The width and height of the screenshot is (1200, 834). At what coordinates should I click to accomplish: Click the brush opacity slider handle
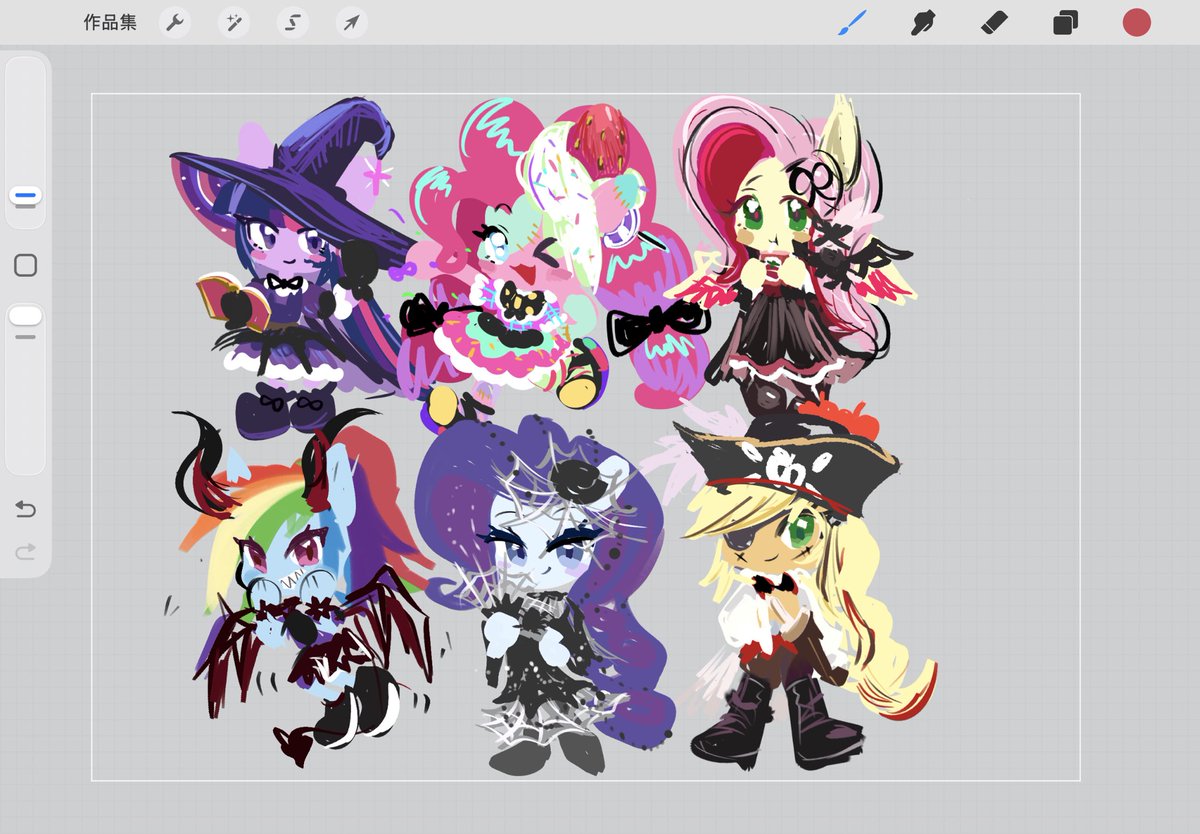pyautogui.click(x=25, y=316)
